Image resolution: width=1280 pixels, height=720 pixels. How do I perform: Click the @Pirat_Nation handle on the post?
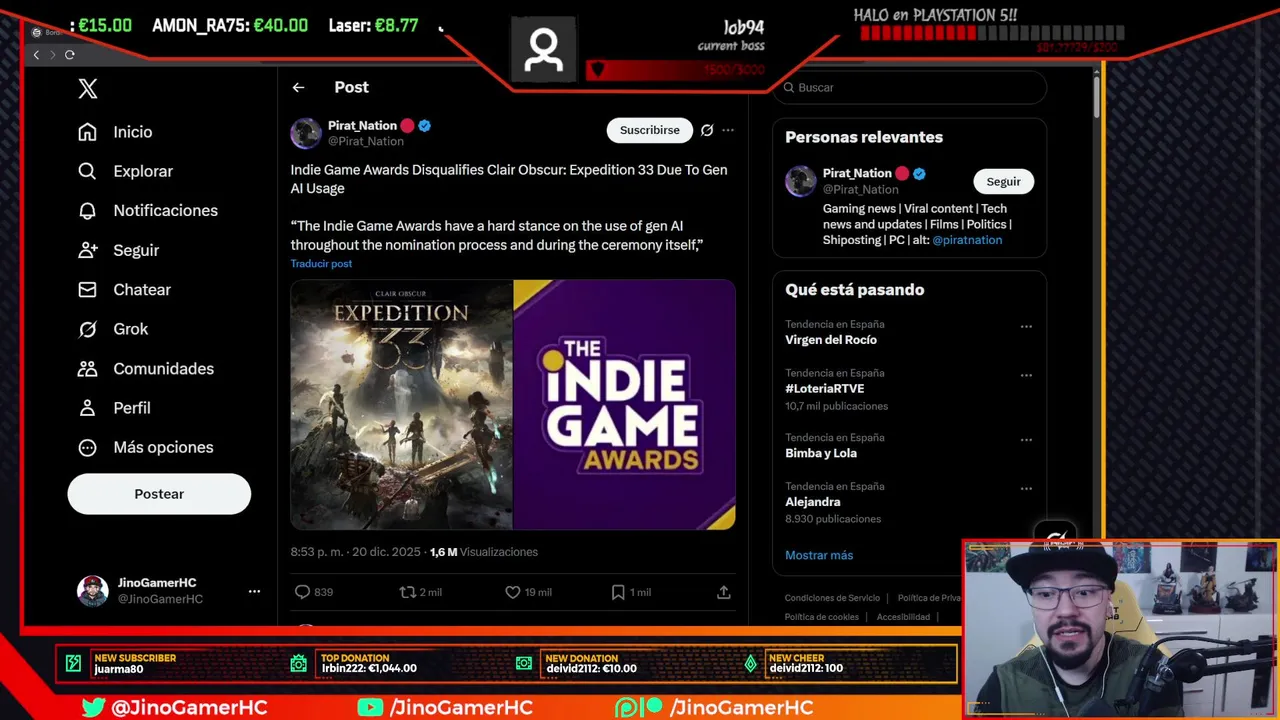click(366, 142)
